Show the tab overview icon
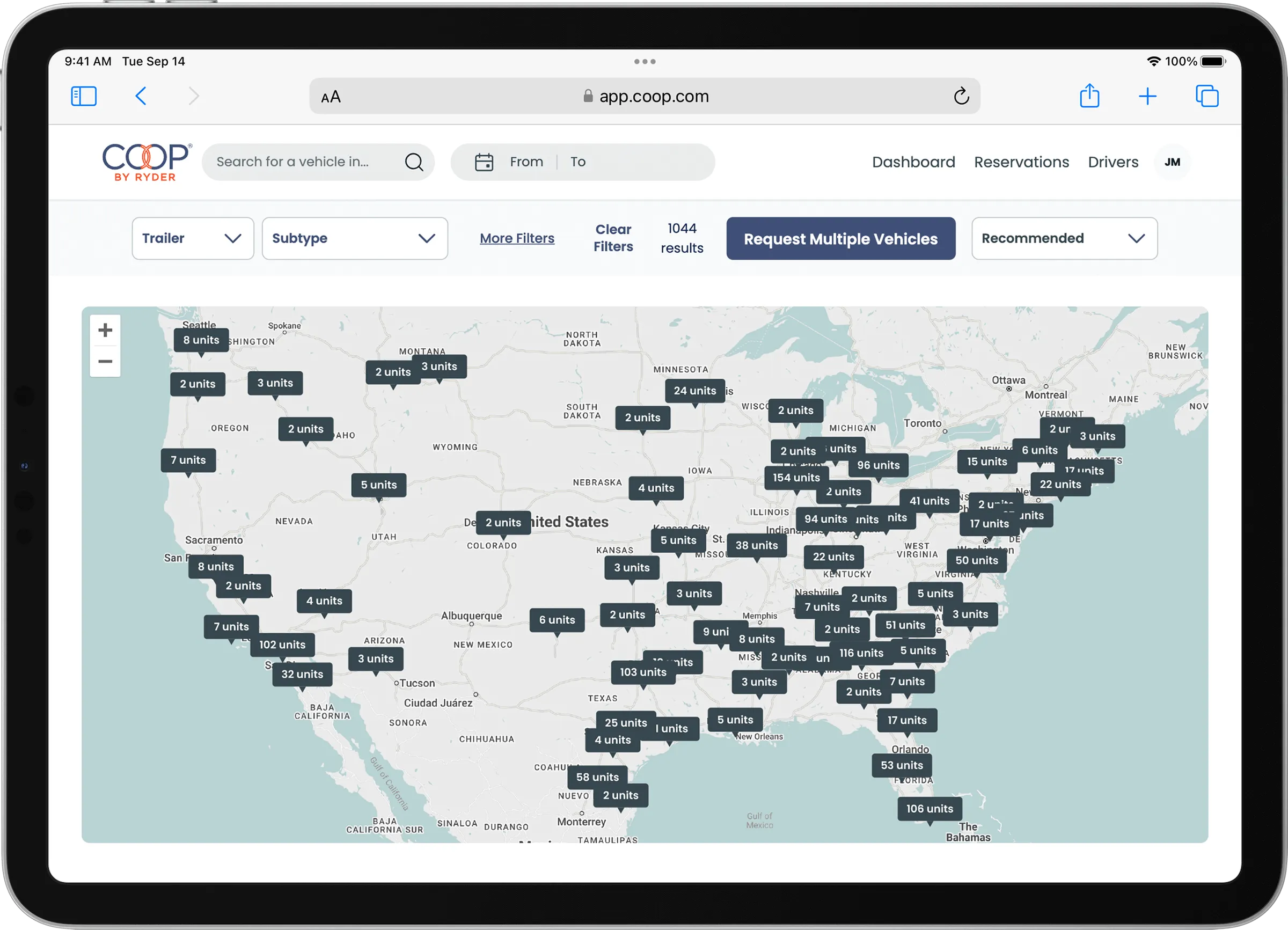 point(1207,96)
